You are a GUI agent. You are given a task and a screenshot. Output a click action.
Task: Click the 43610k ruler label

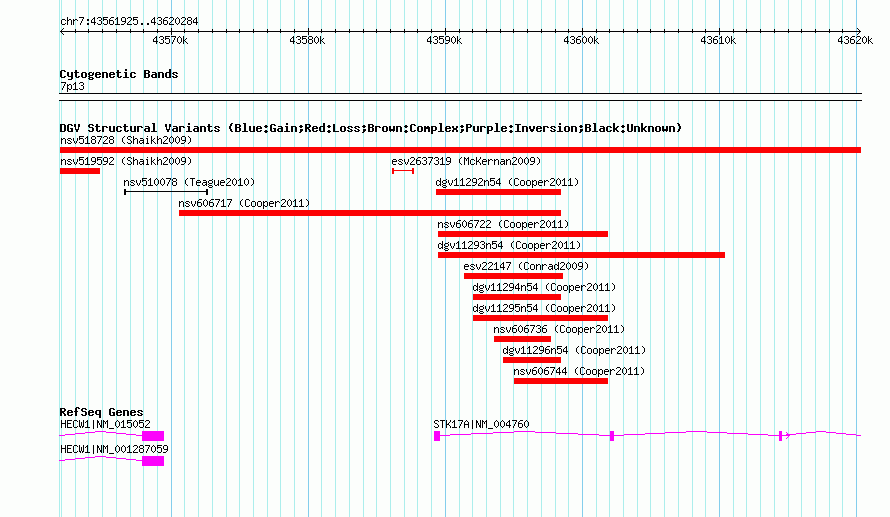click(x=718, y=40)
